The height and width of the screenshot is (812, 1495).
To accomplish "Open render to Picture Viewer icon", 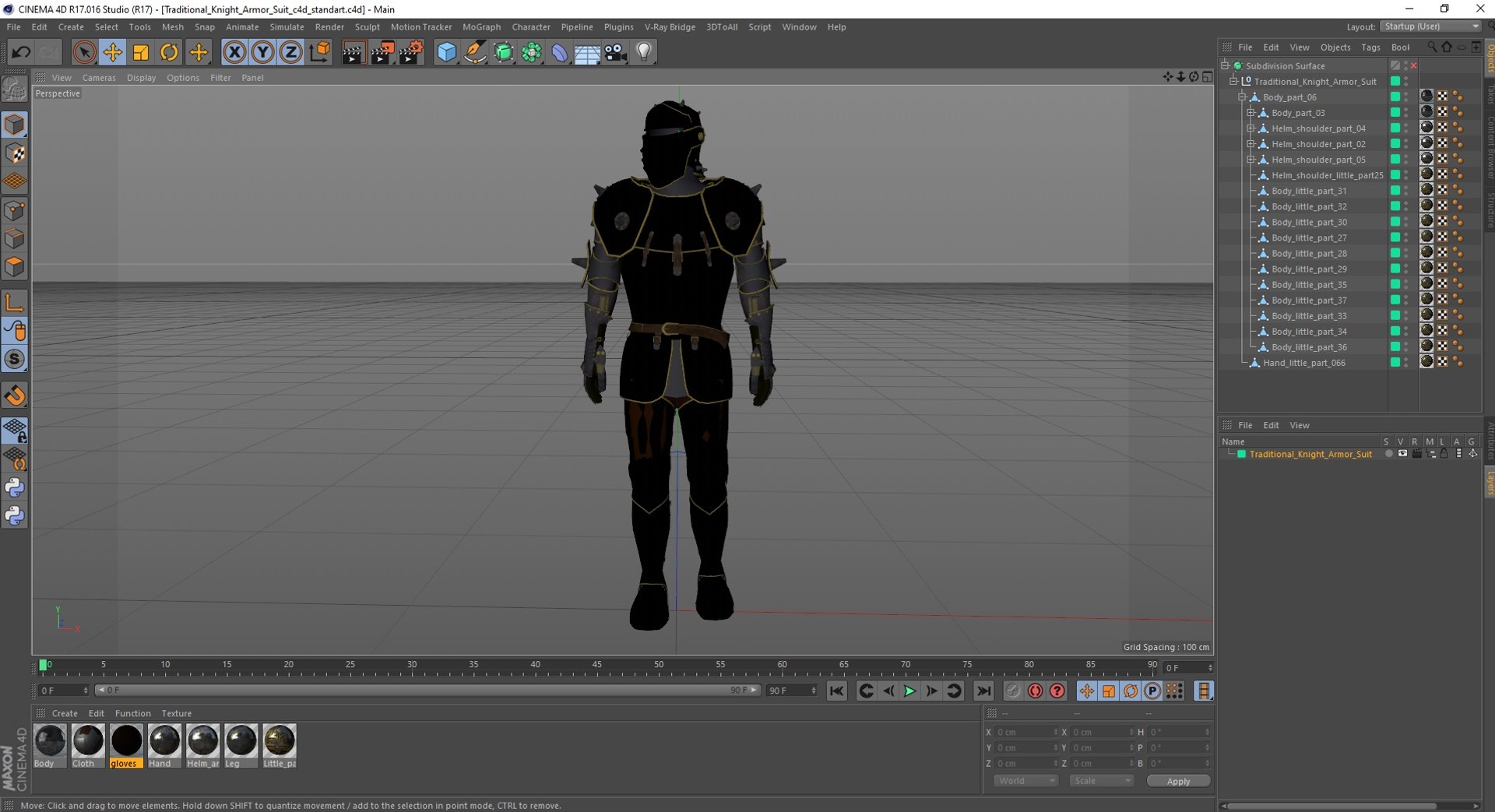I will tap(382, 52).
